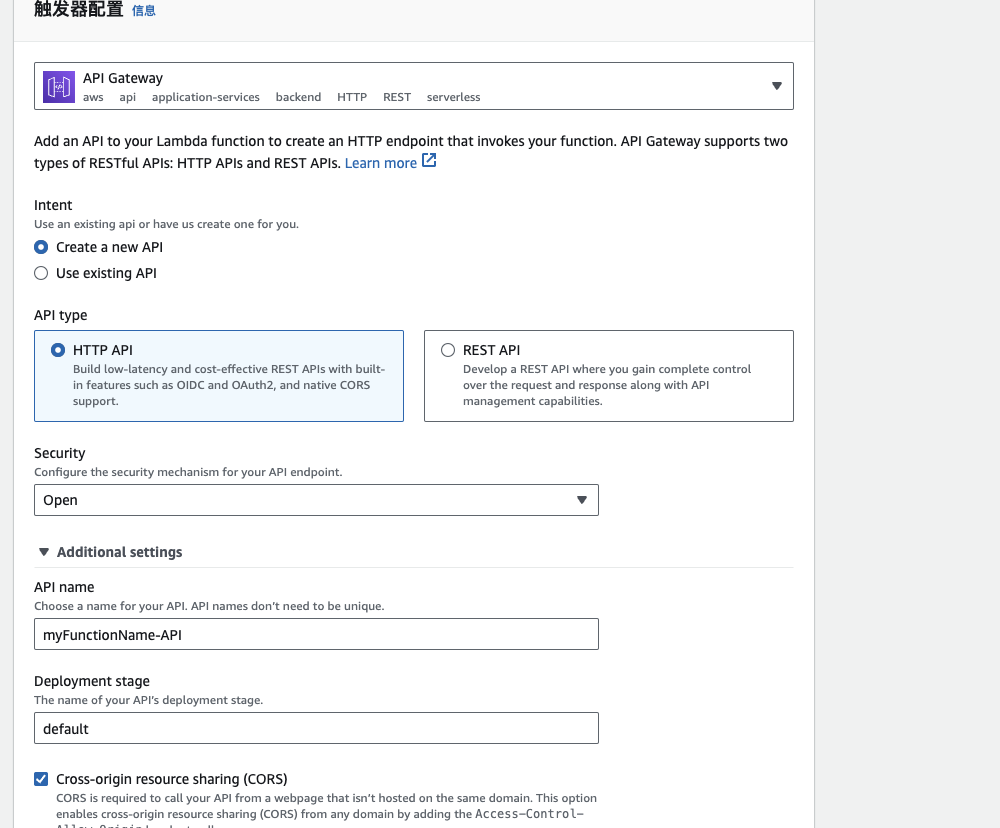Open the API Gateway trigger dropdown arrow
Screen dimensions: 1000x828
click(776, 86)
